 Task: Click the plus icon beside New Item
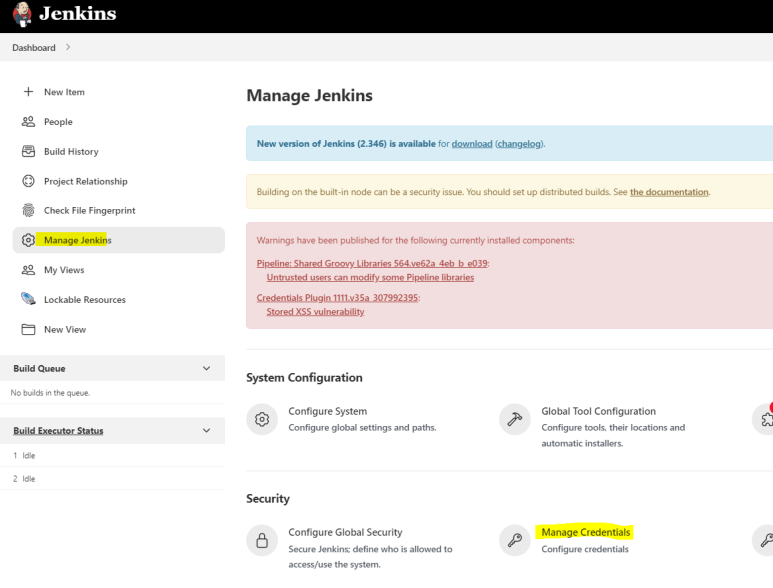28,92
